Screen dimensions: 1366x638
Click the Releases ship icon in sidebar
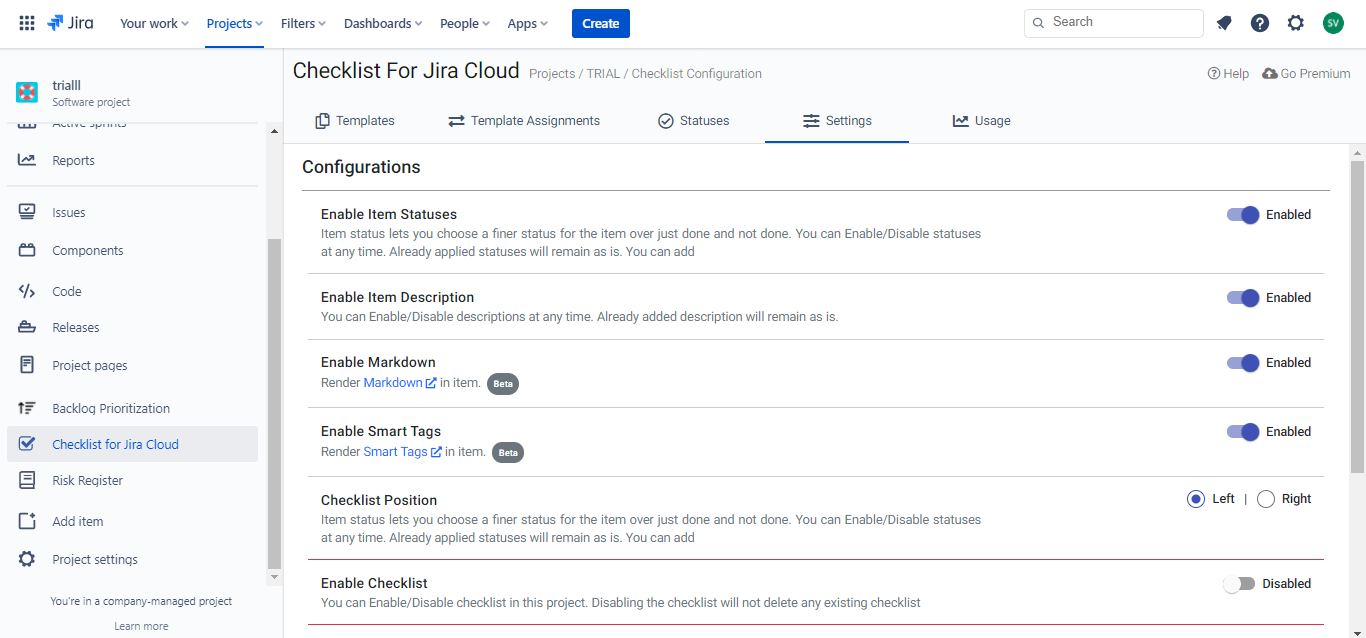[x=27, y=328]
